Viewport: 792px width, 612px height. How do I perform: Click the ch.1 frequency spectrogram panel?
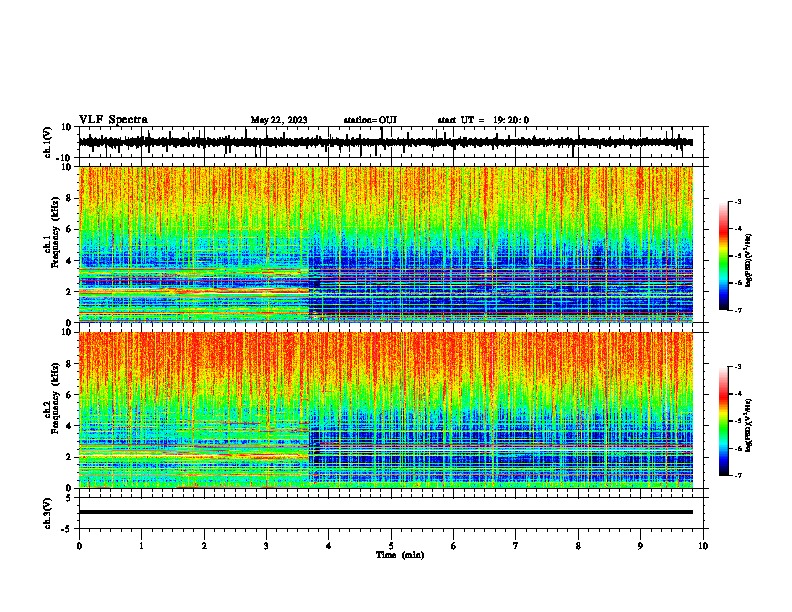tap(385, 244)
